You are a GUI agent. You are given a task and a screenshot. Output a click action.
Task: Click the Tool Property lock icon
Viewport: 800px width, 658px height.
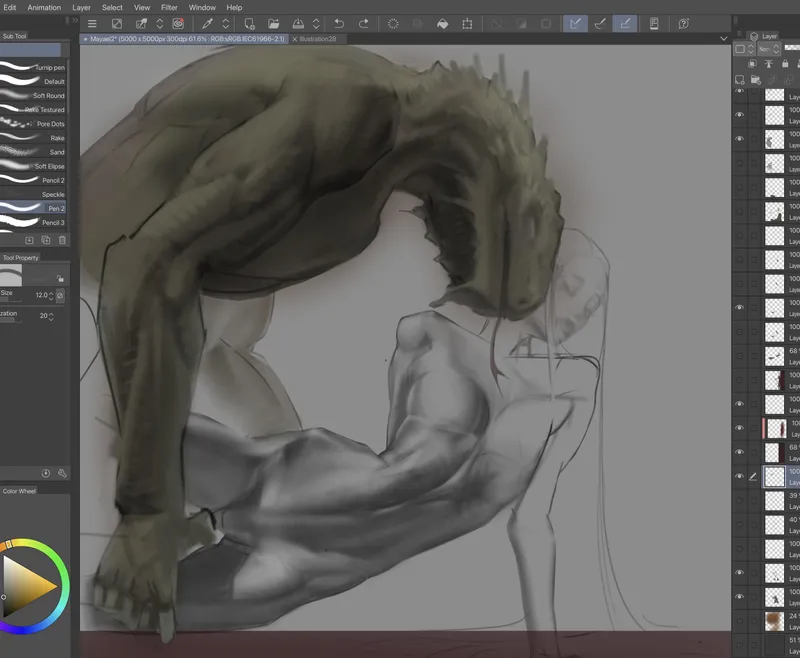click(60, 278)
